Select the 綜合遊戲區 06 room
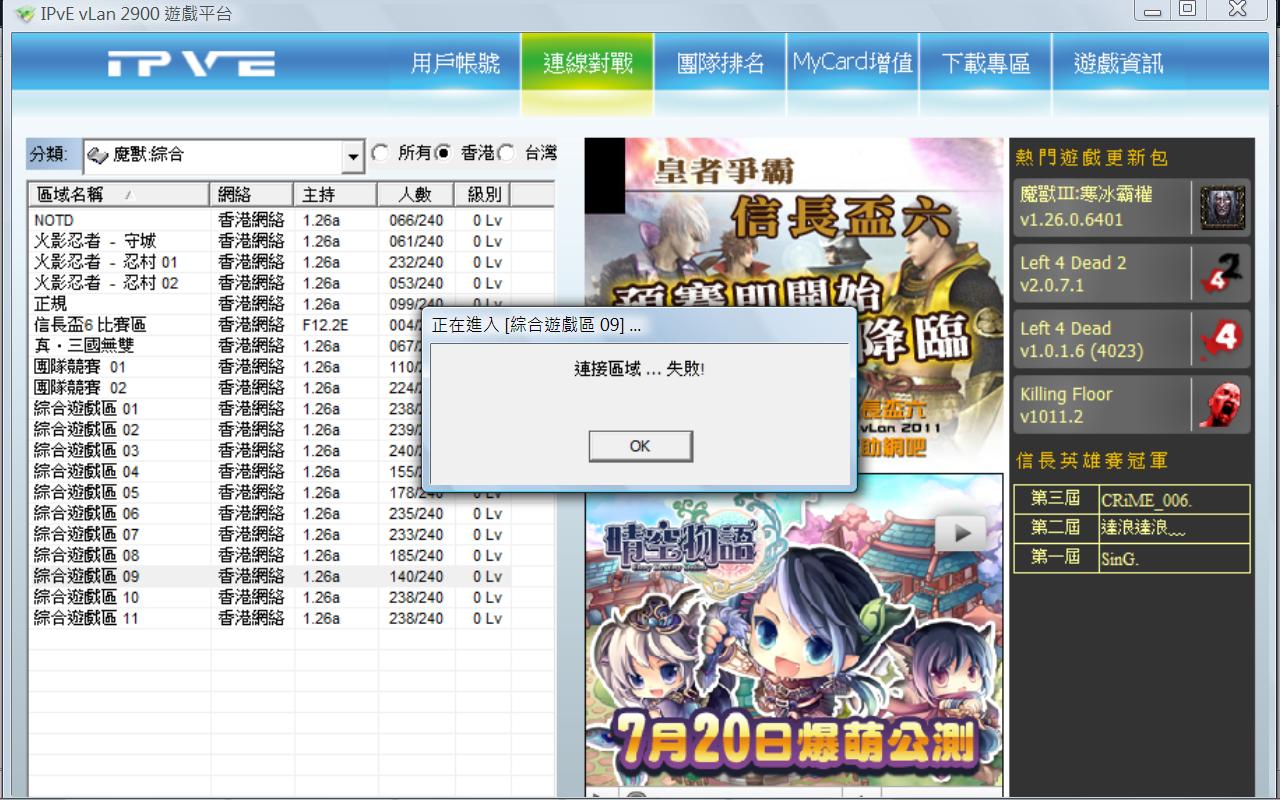1280x800 pixels. pyautogui.click(x=269, y=514)
